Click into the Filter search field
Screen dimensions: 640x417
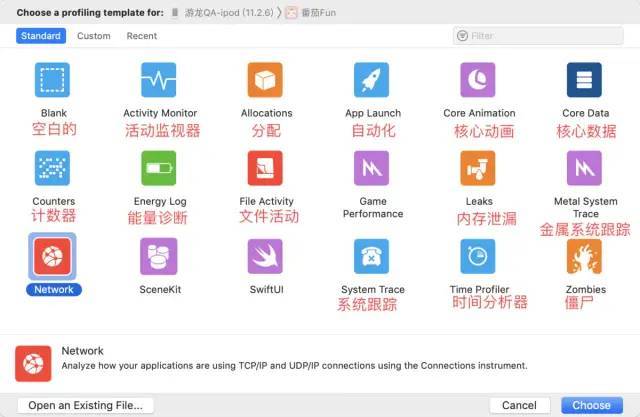coord(538,36)
